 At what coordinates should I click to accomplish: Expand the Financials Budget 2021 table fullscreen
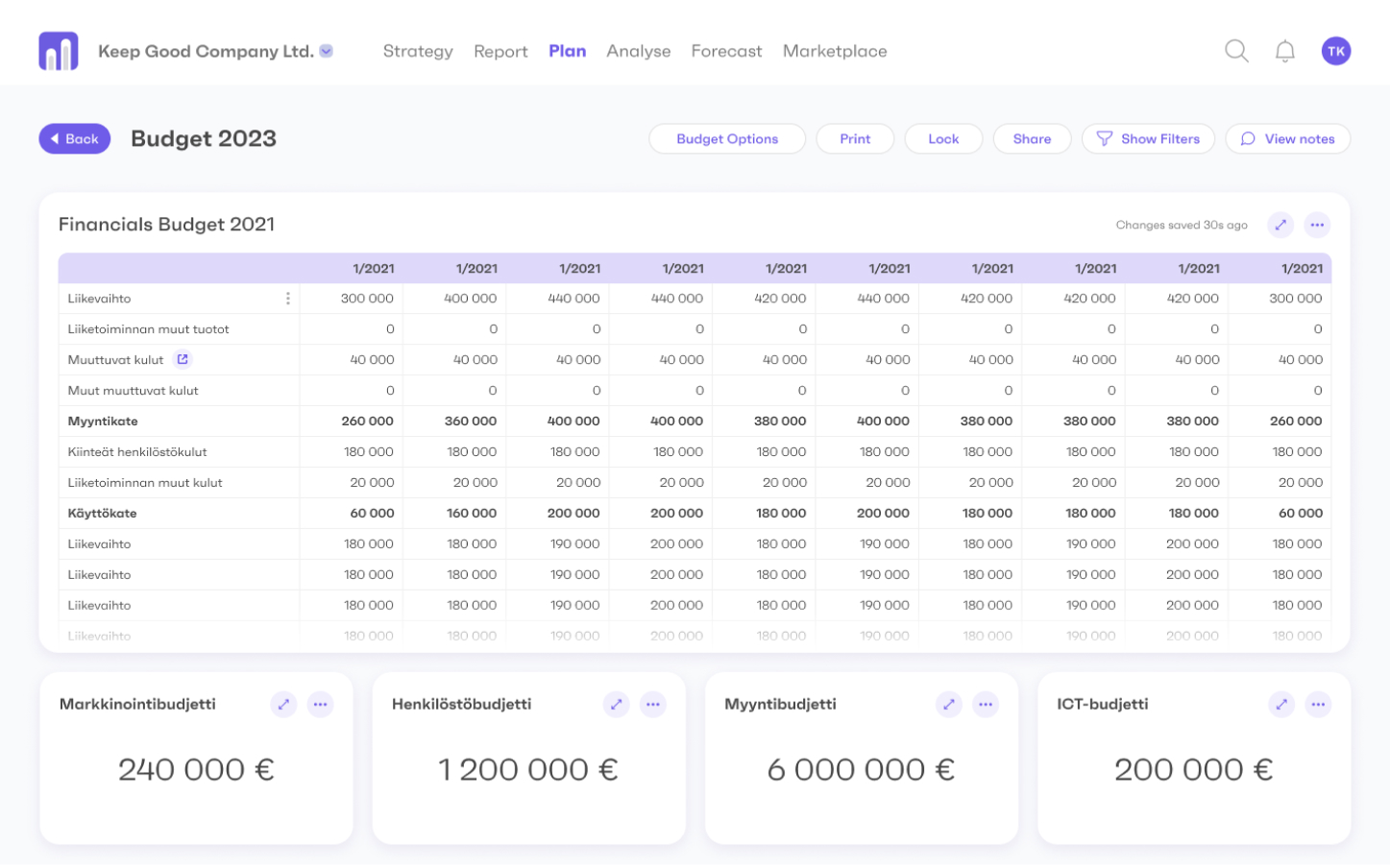[x=1280, y=225]
